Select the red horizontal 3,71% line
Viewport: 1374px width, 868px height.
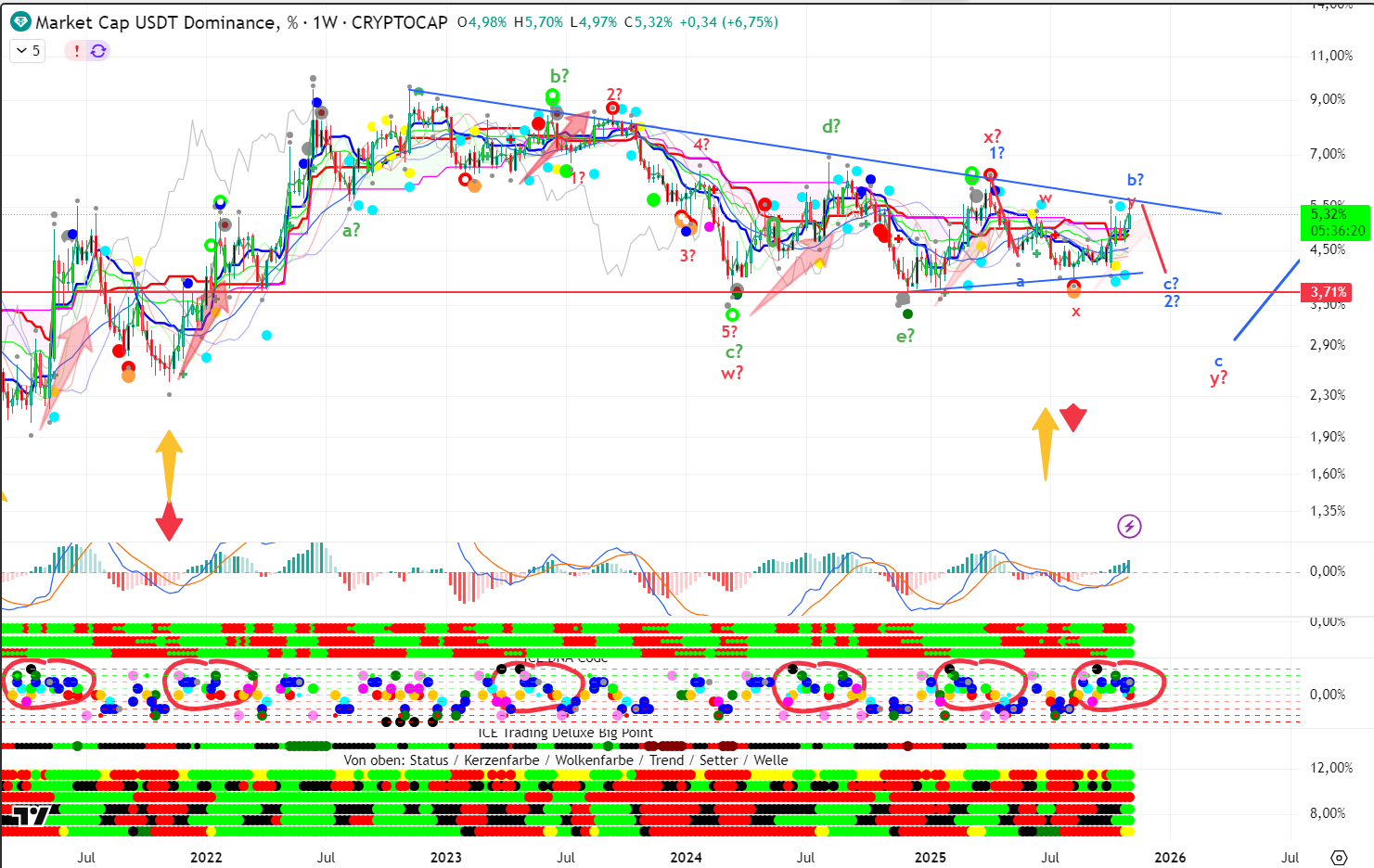pyautogui.click(x=557, y=292)
